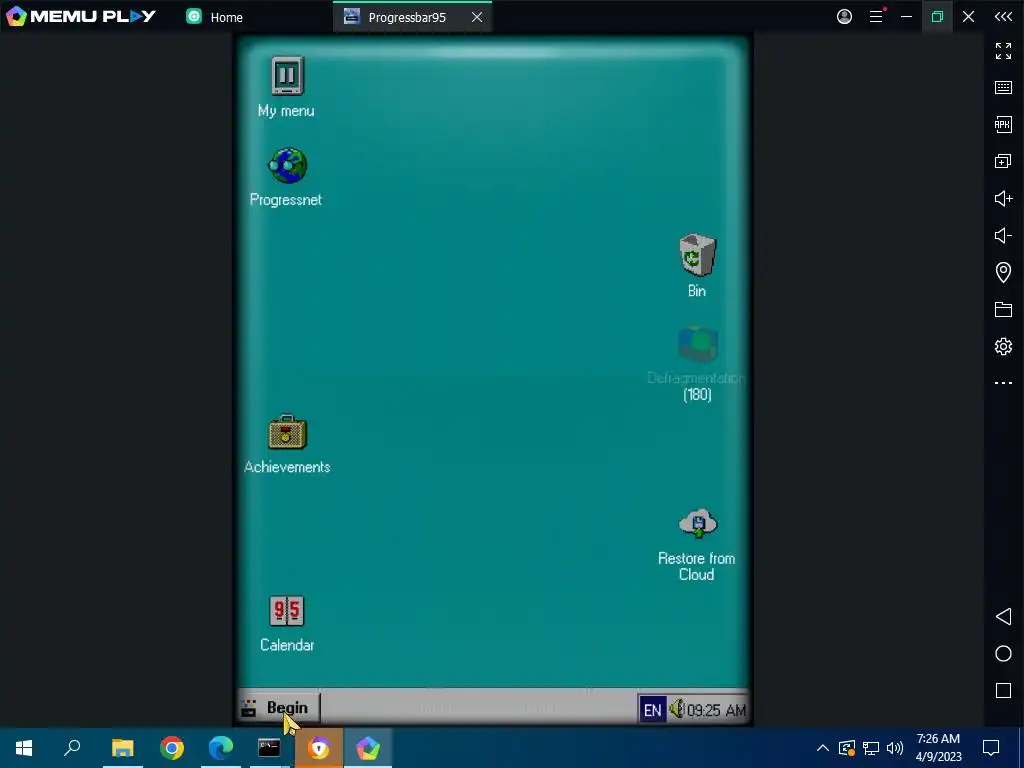This screenshot has height=768, width=1024.
Task: Launch Microsoft Edge from the taskbar
Action: pos(221,748)
